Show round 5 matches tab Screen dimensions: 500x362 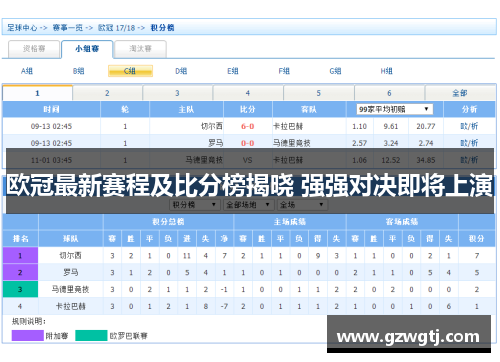tap(319, 93)
